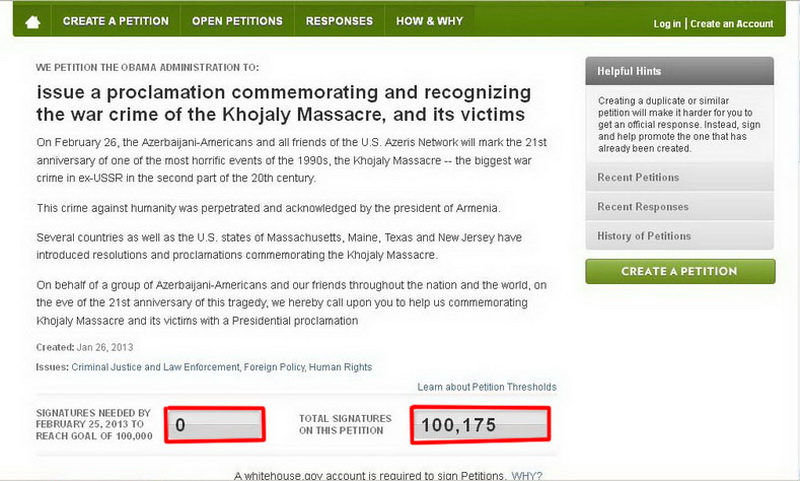This screenshot has height=481, width=800.
Task: Open the Create a Petition menu item
Action: (116, 21)
